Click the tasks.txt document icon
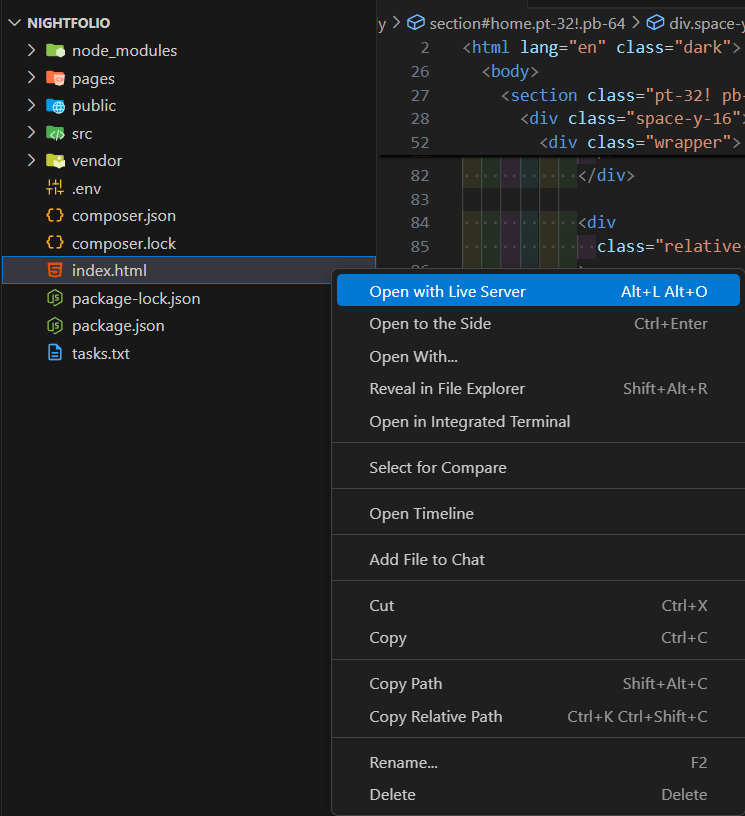Image resolution: width=745 pixels, height=816 pixels. point(55,353)
